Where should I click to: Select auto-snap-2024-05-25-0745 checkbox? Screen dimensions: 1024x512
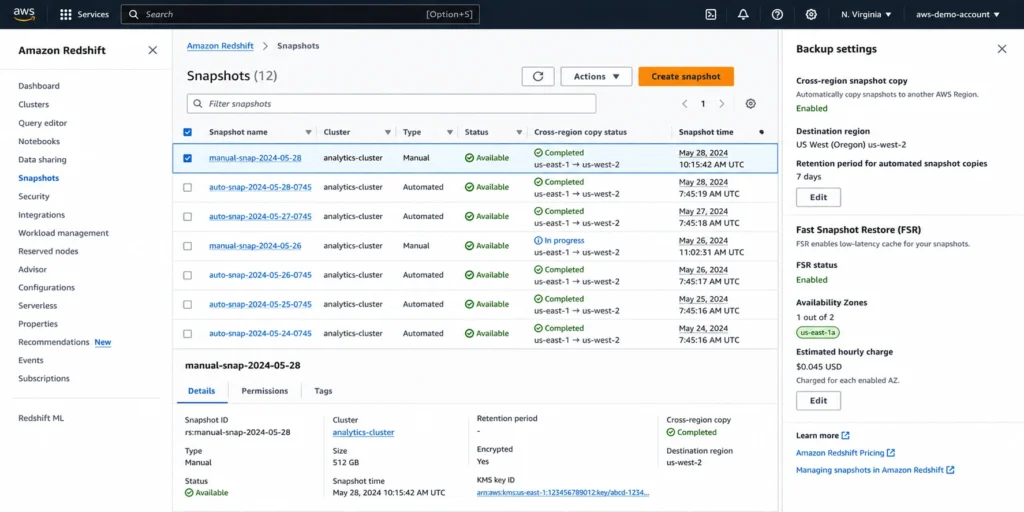tap(187, 304)
